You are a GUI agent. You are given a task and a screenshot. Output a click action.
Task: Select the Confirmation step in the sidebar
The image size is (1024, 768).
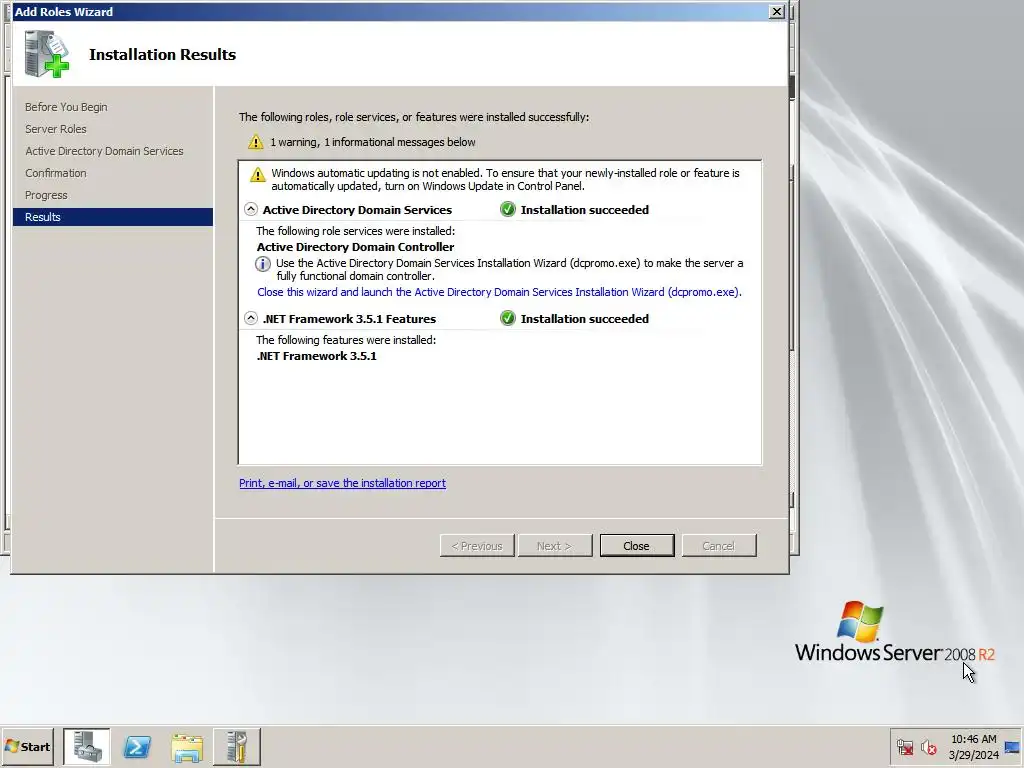(x=56, y=173)
